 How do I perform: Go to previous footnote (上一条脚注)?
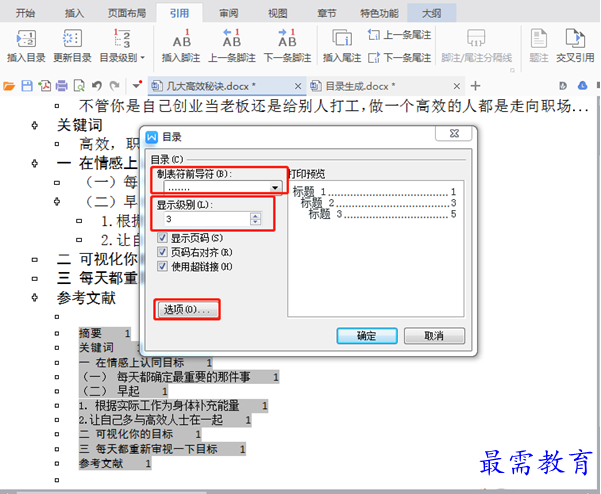click(x=232, y=46)
